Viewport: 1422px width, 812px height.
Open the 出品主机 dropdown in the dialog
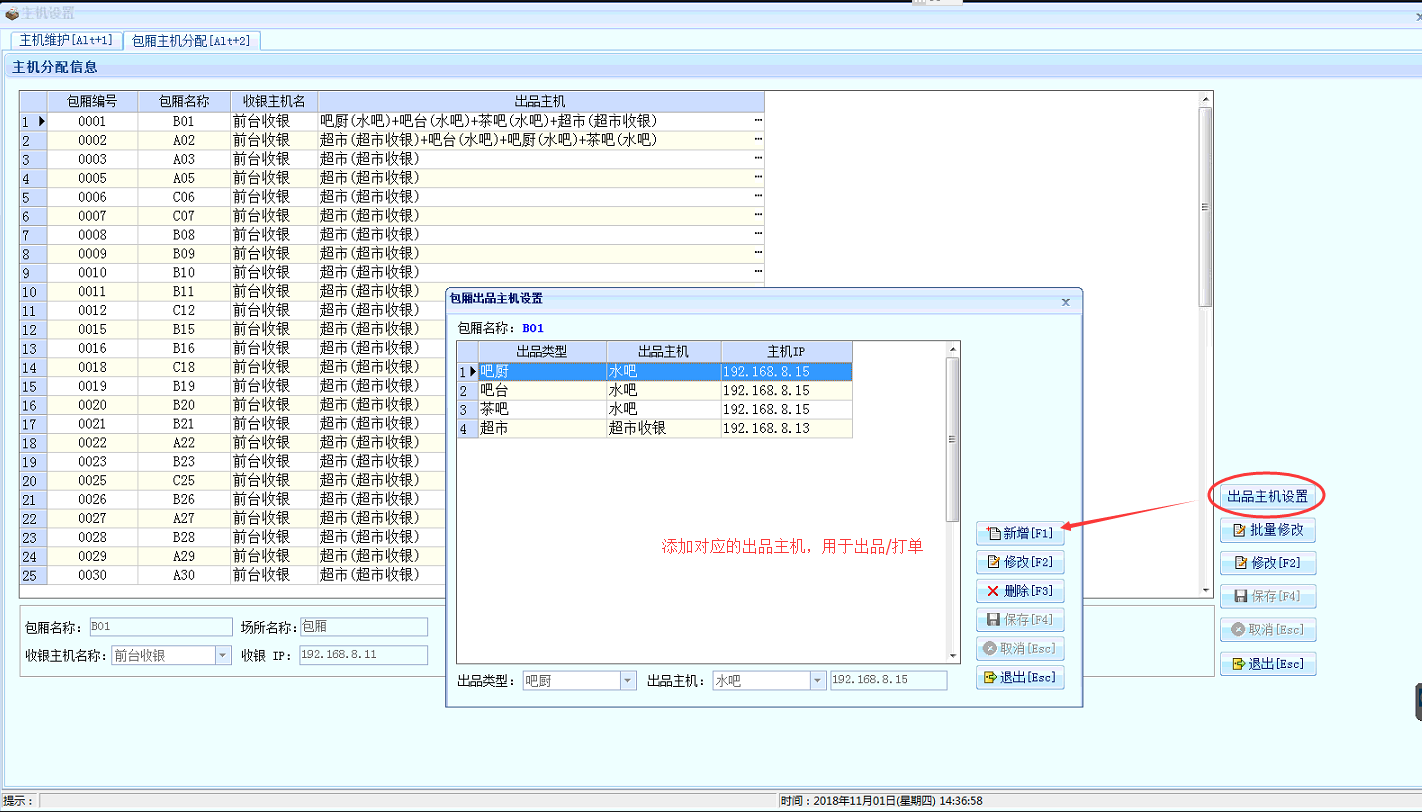(x=816, y=681)
